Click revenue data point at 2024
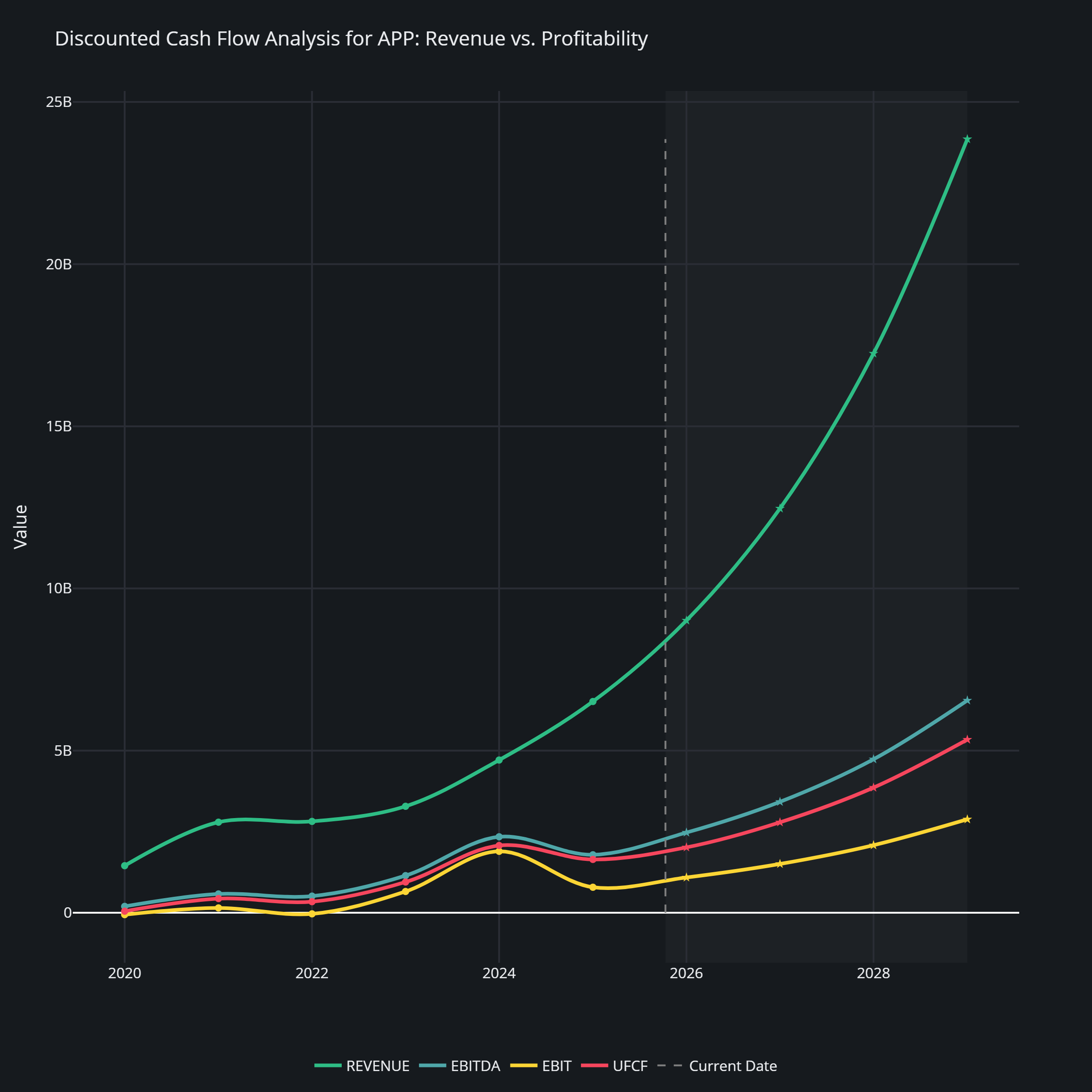Screen dimensions: 1092x1092 [x=499, y=760]
